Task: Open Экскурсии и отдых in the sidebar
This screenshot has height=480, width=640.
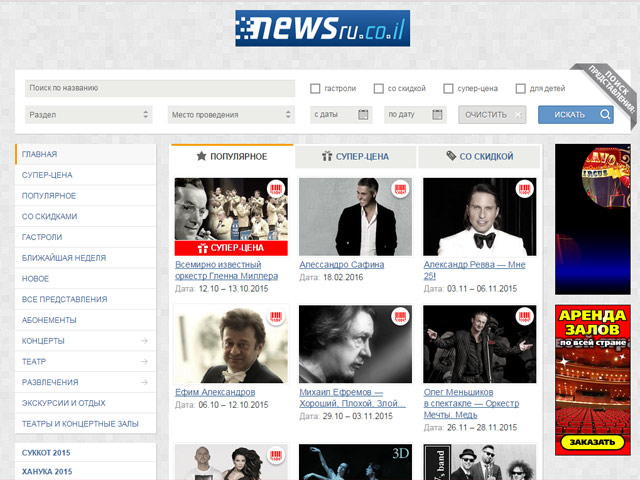Action: 86,403
